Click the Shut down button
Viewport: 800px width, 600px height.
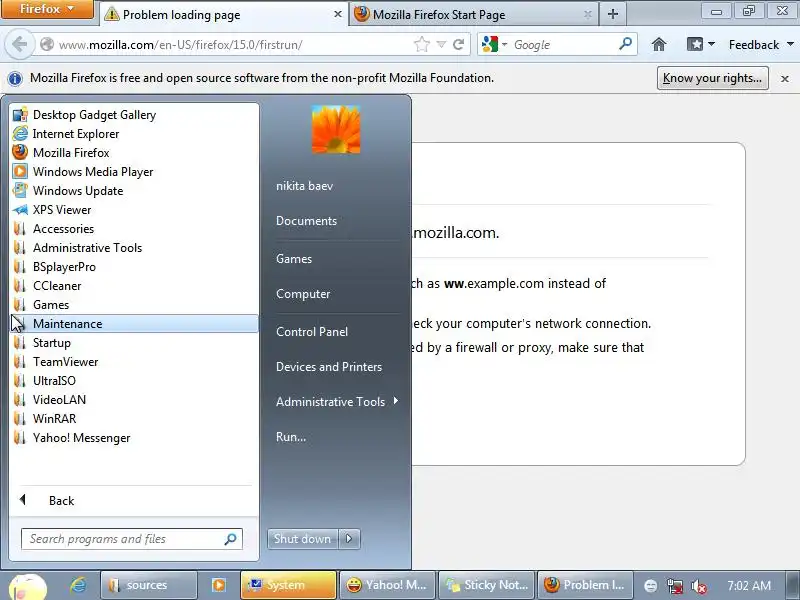click(x=303, y=539)
